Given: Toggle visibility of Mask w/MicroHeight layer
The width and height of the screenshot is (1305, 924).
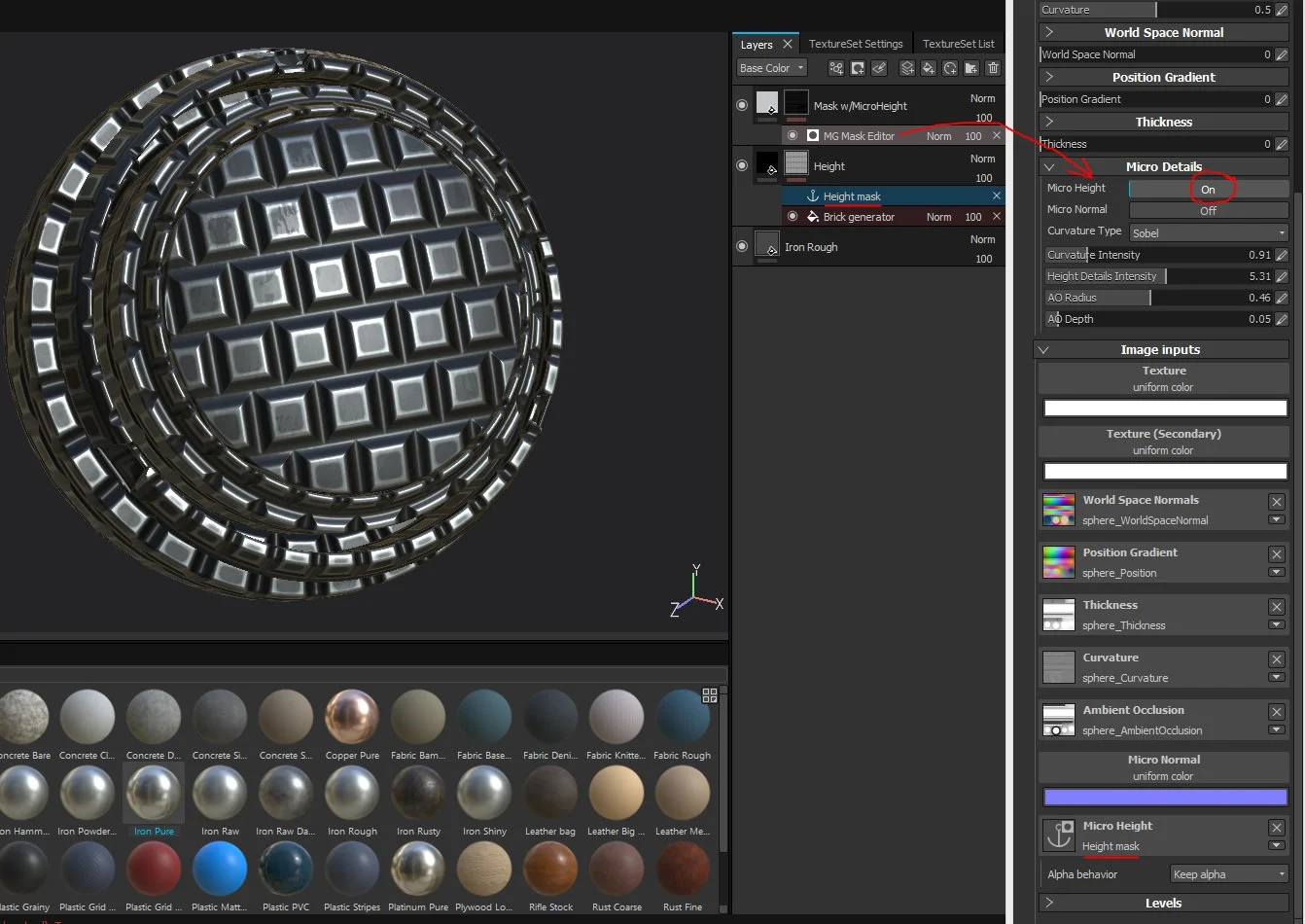Looking at the screenshot, I should click(742, 105).
